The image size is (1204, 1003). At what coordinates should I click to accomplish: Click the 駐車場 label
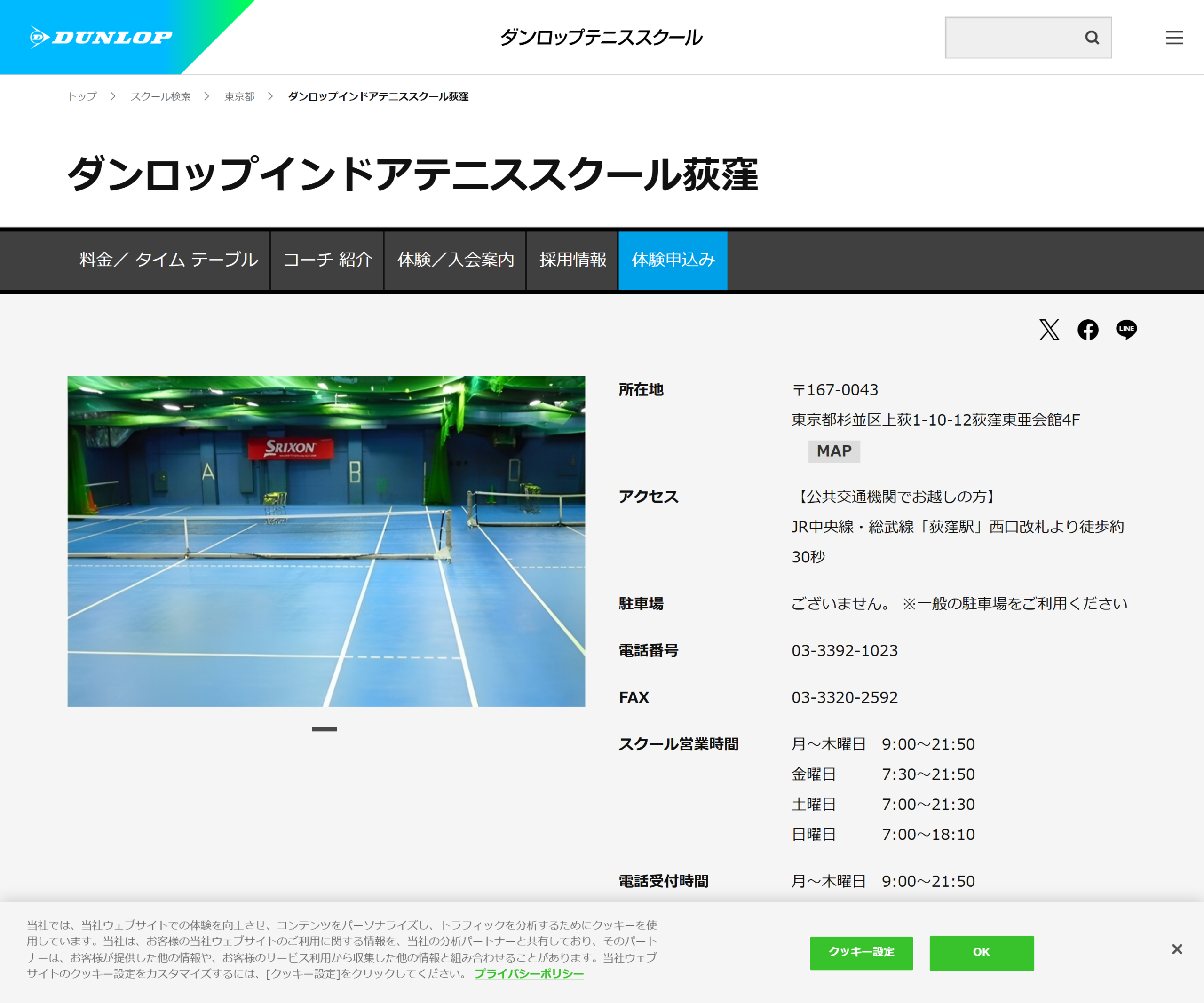click(641, 603)
